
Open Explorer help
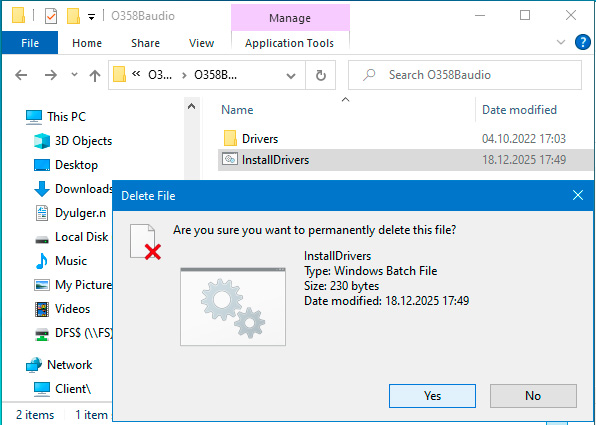point(583,42)
